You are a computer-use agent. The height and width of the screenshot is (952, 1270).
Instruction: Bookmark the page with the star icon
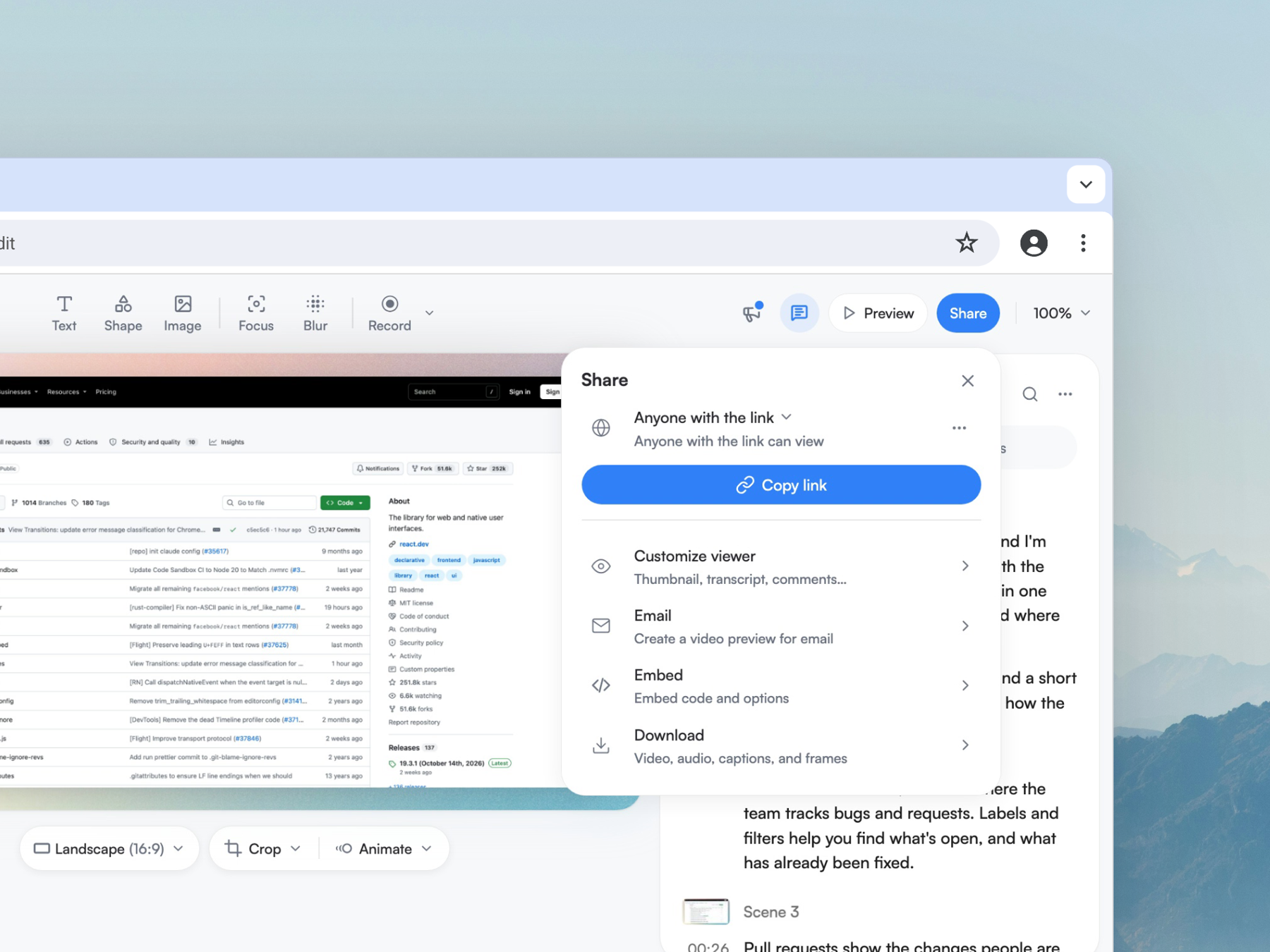[967, 243]
